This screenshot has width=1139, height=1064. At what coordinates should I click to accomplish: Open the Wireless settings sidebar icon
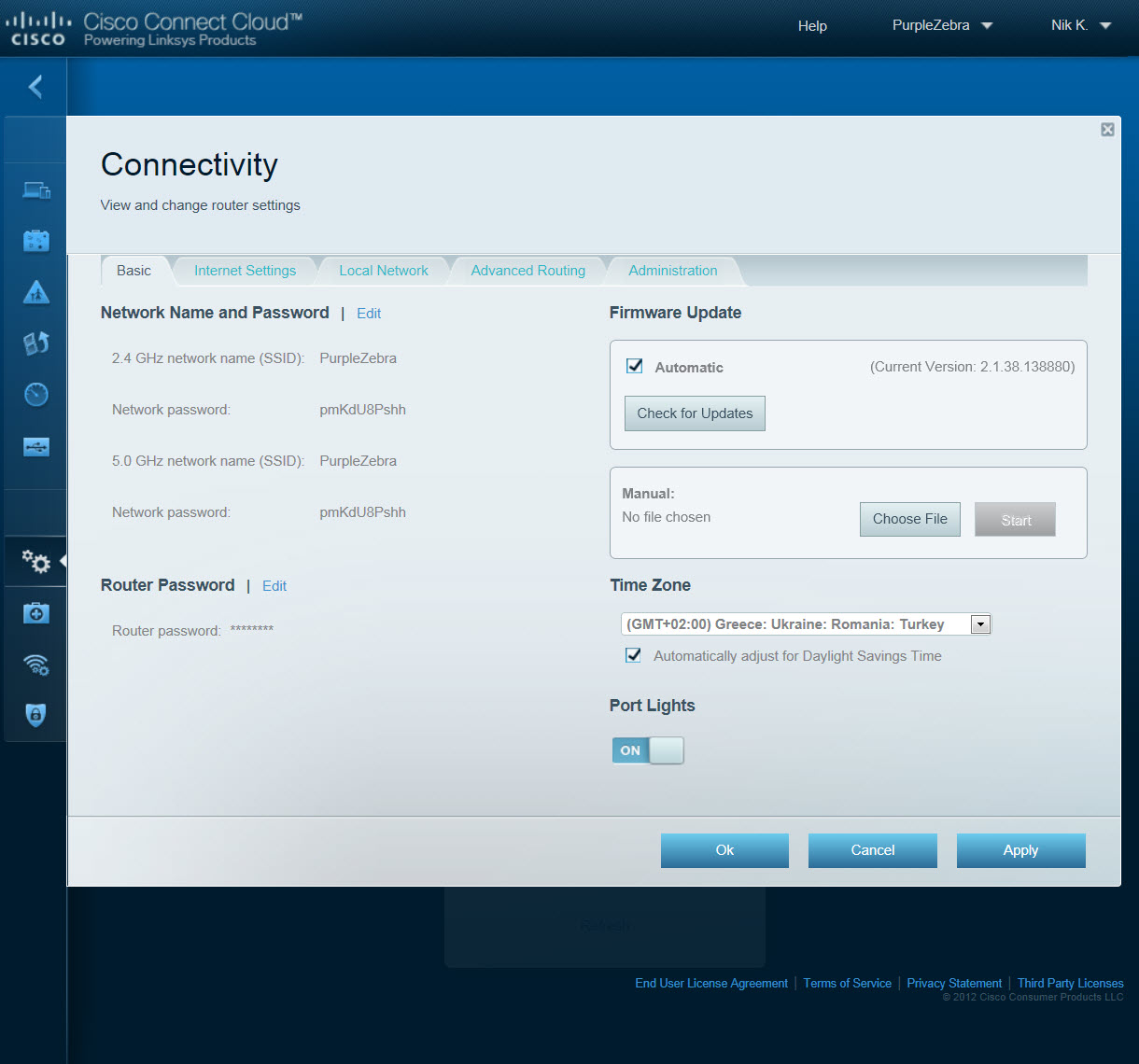[36, 665]
